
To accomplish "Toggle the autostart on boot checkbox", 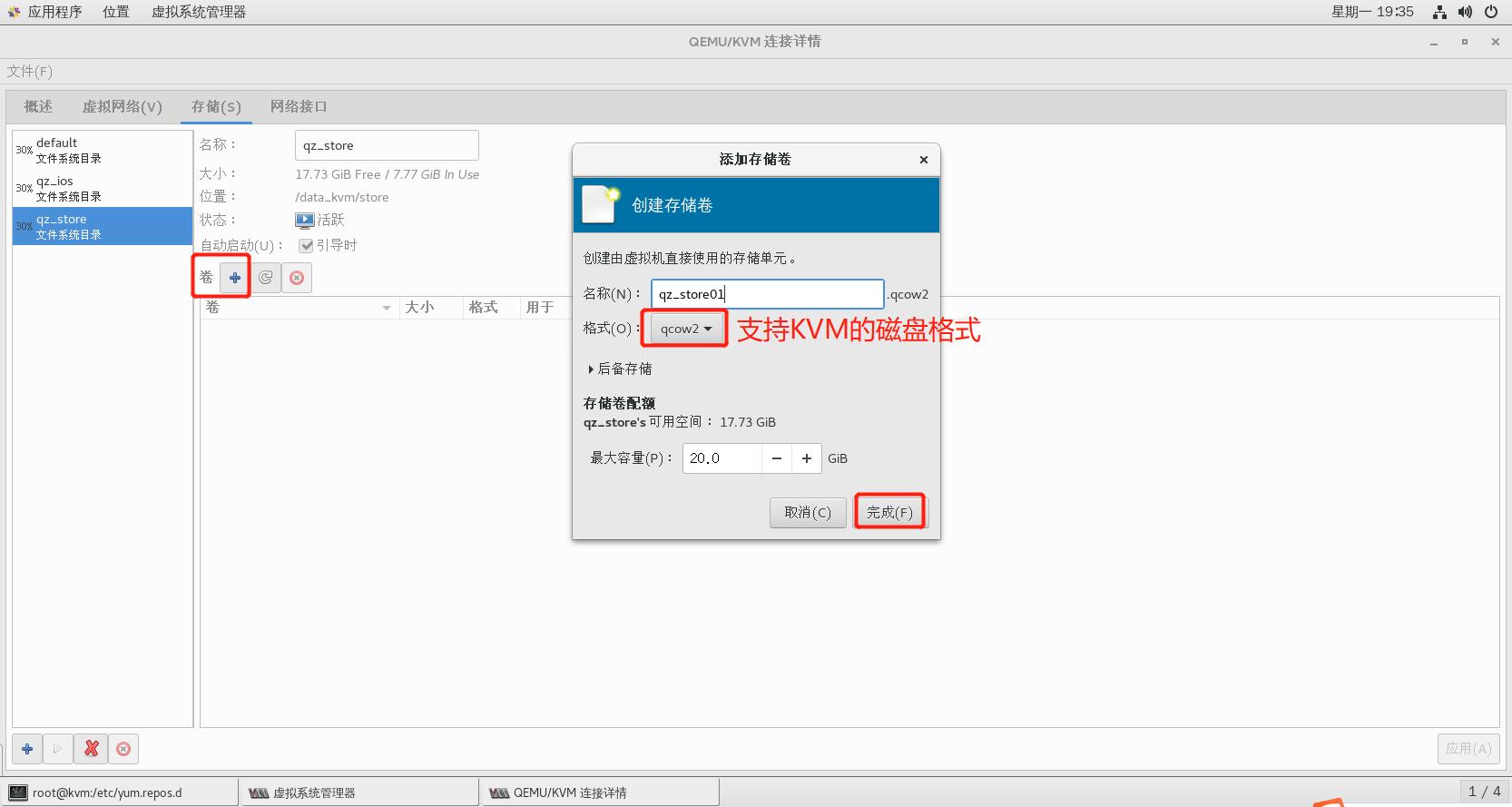I will tap(306, 245).
